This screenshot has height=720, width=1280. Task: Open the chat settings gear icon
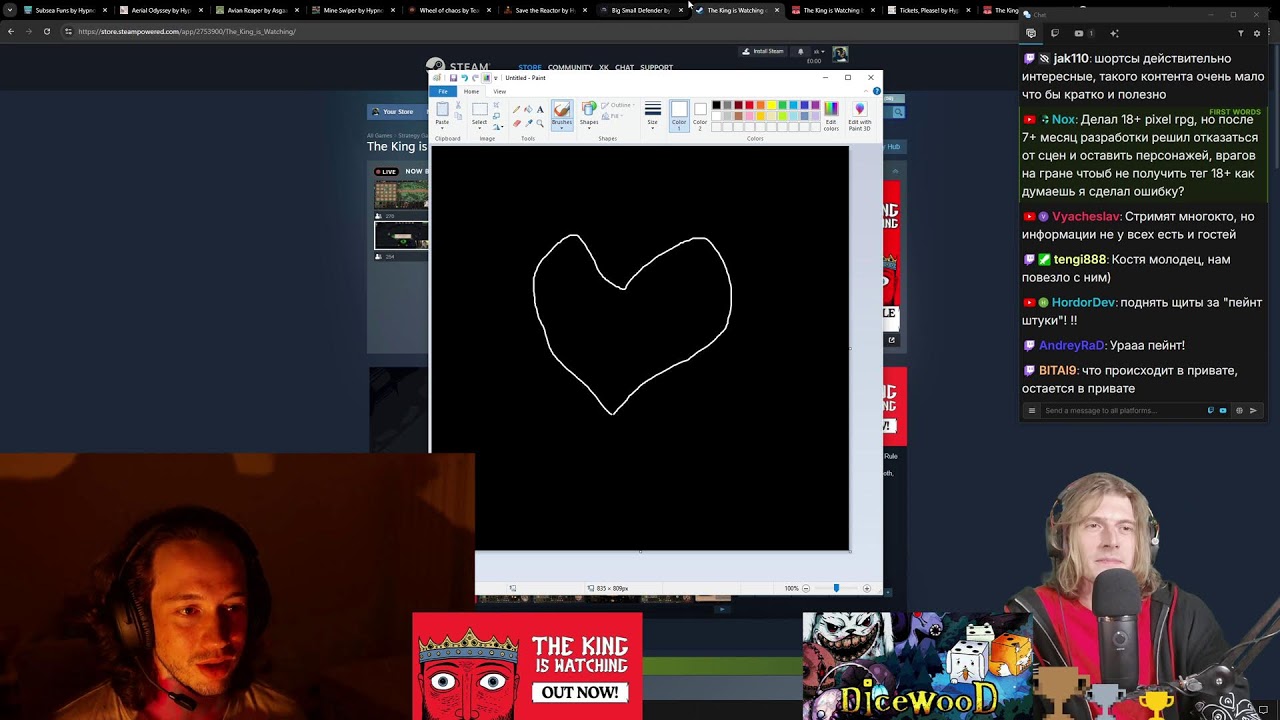[x=1257, y=33]
